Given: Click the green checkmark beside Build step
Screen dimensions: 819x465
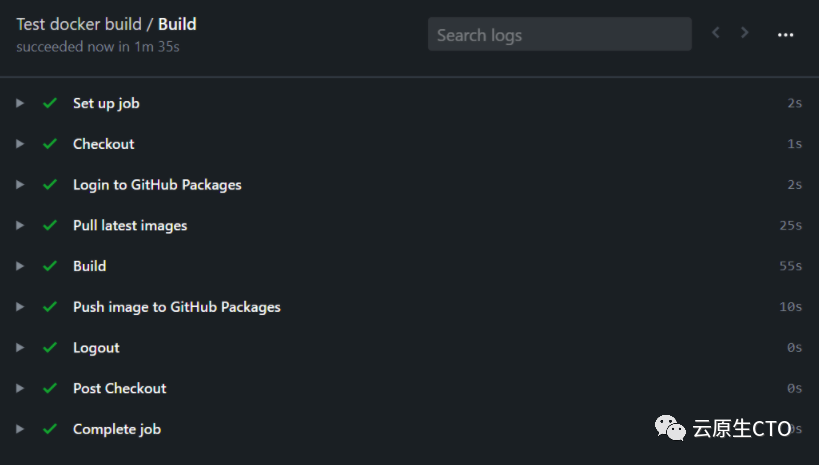Looking at the screenshot, I should [50, 266].
